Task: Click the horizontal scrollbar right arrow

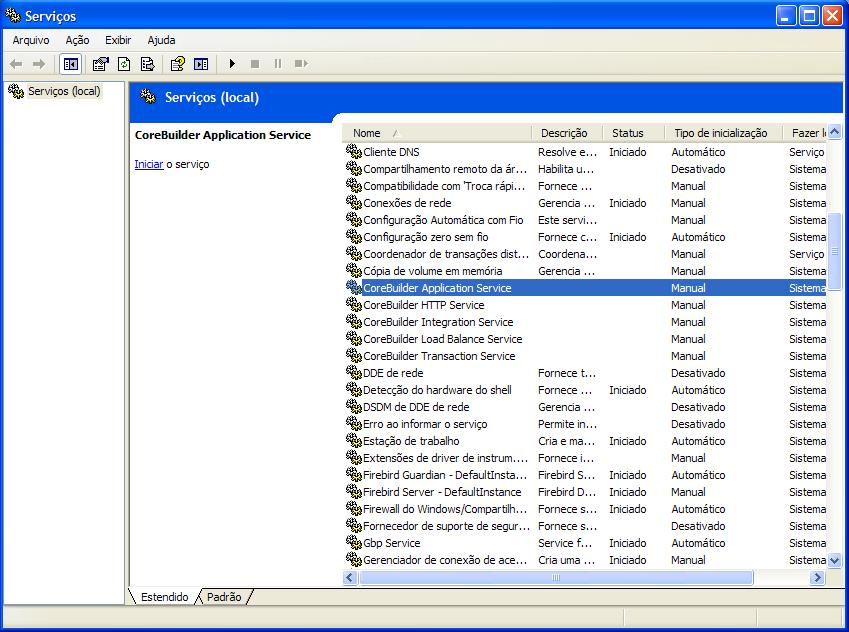Action: 817,578
